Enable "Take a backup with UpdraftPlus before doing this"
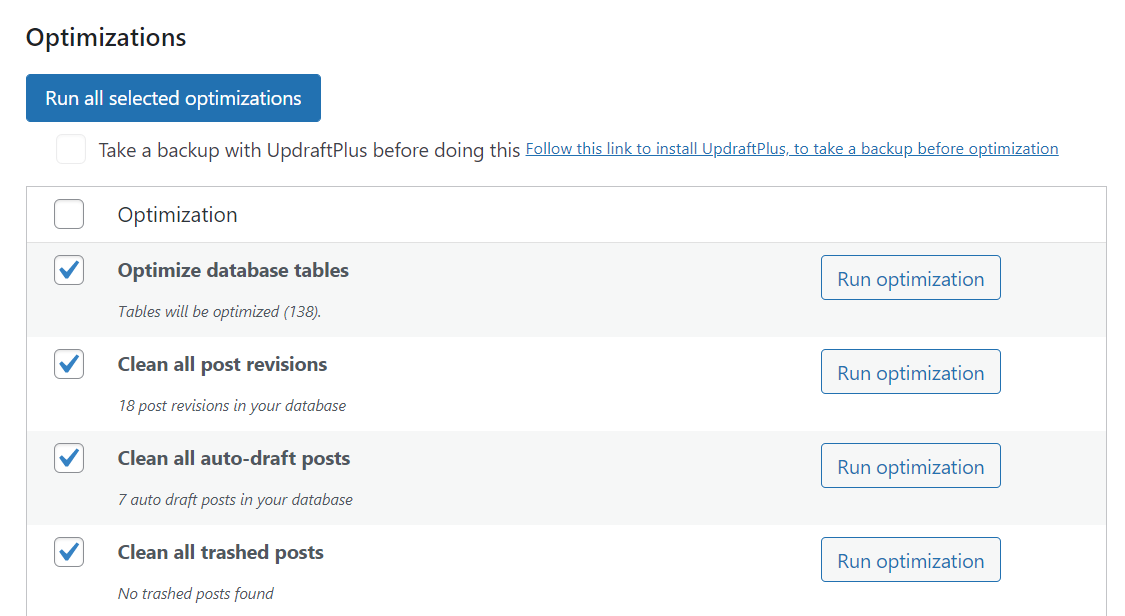Screen dimensions: 1125x616 coord(70,148)
